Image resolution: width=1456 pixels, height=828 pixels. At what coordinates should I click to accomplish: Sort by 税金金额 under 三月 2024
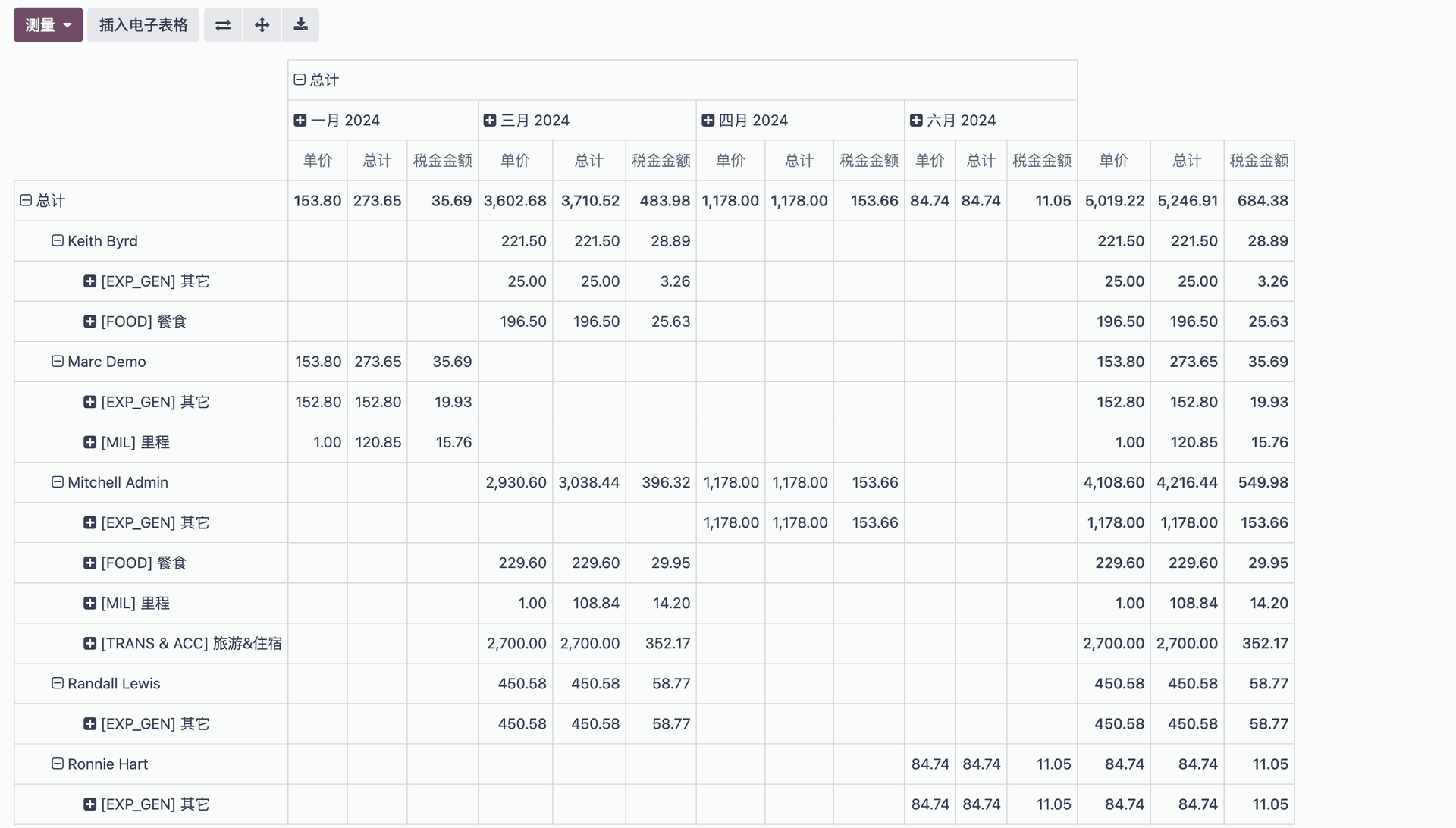click(661, 161)
